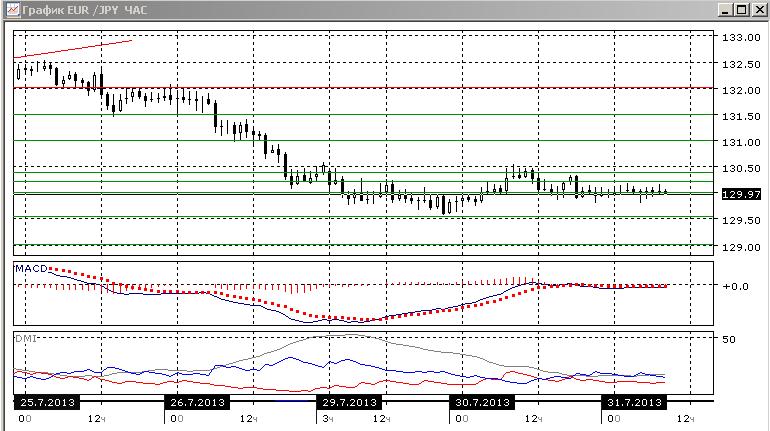This screenshot has width=770, height=431.
Task: Click the '3ч' time label under 29.7.2013
Action: pyautogui.click(x=328, y=419)
